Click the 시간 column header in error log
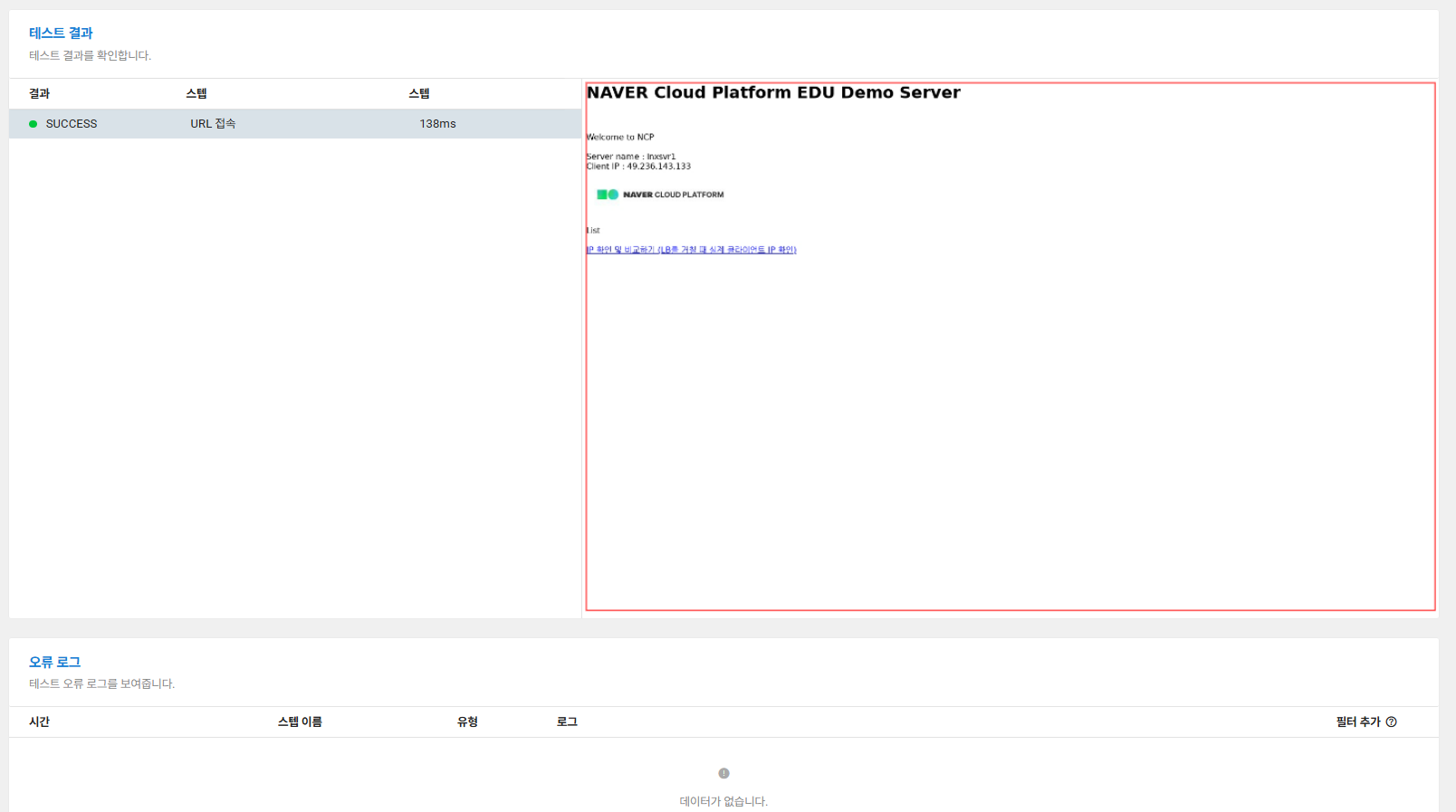 [39, 721]
